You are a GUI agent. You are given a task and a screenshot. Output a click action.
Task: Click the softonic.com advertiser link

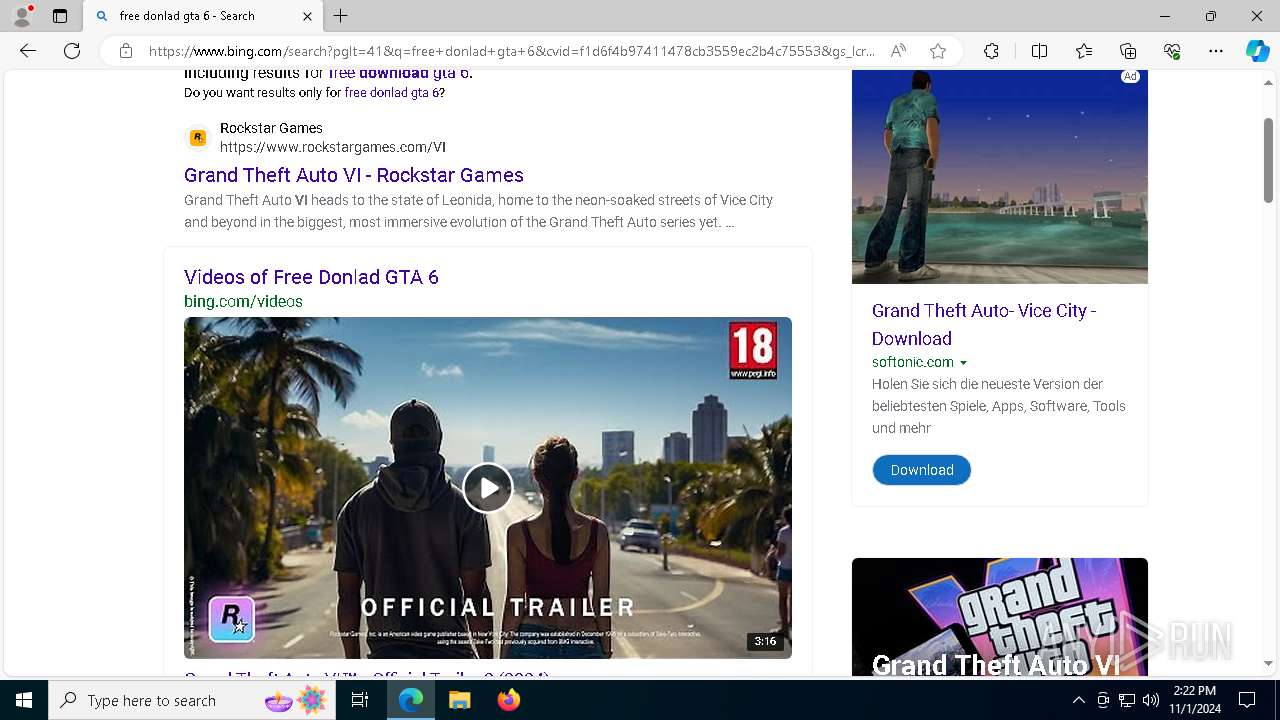click(913, 362)
